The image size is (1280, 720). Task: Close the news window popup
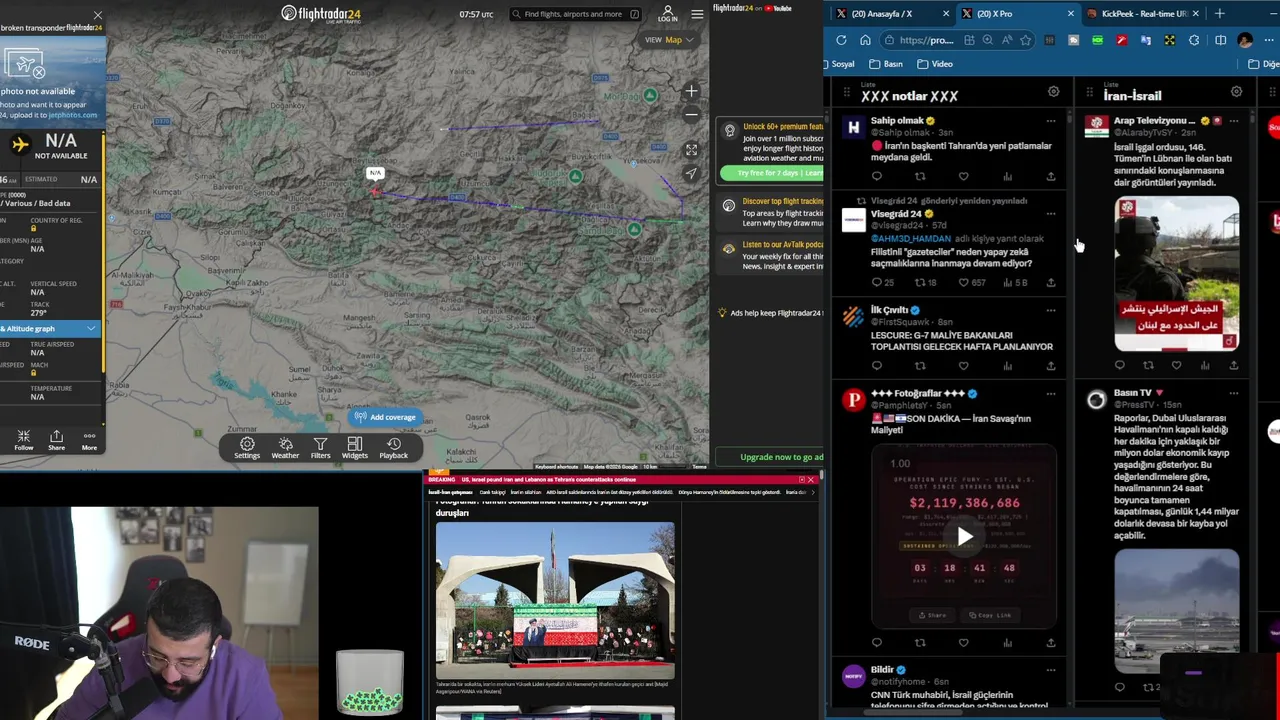811,480
